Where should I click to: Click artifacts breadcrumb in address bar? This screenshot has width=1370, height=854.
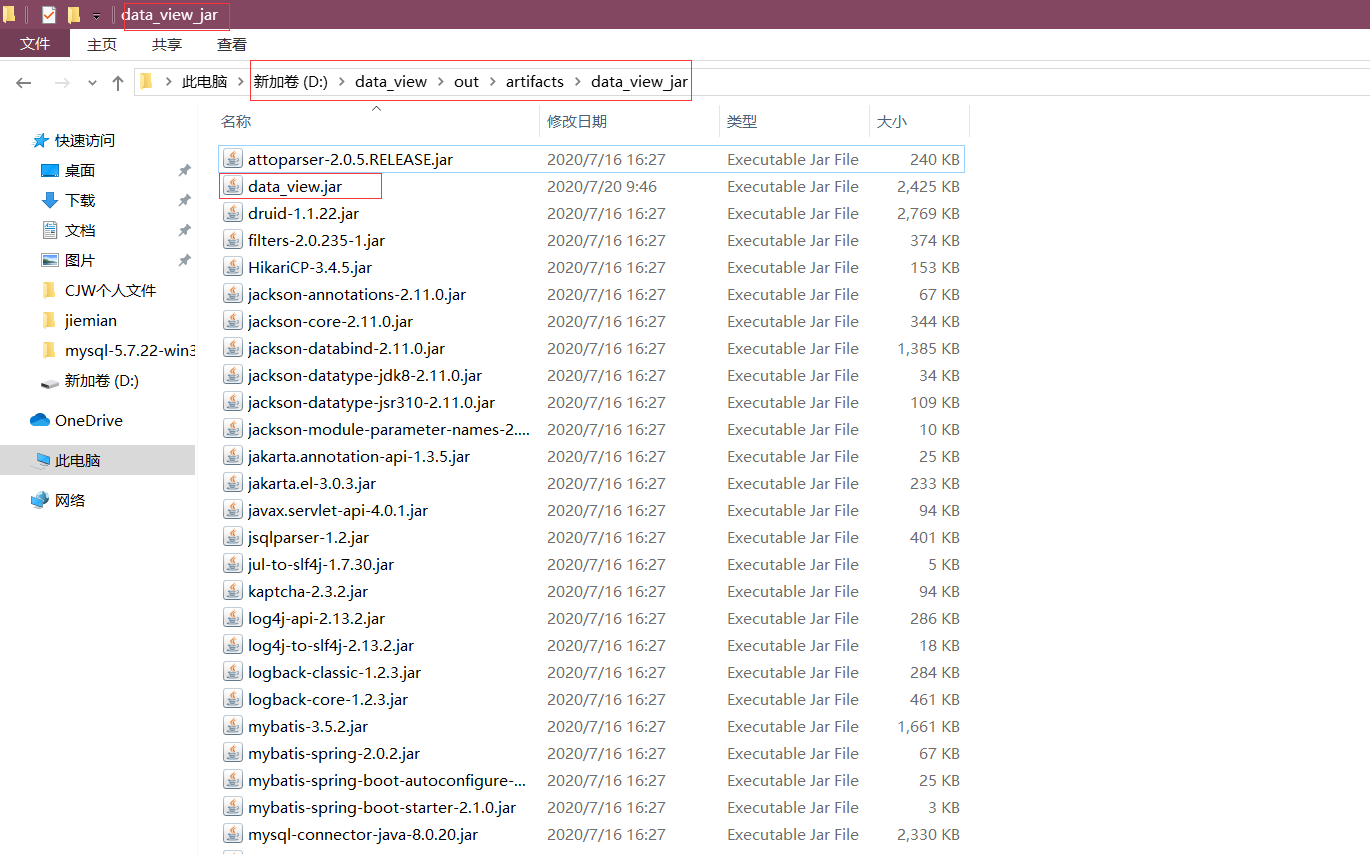(535, 82)
